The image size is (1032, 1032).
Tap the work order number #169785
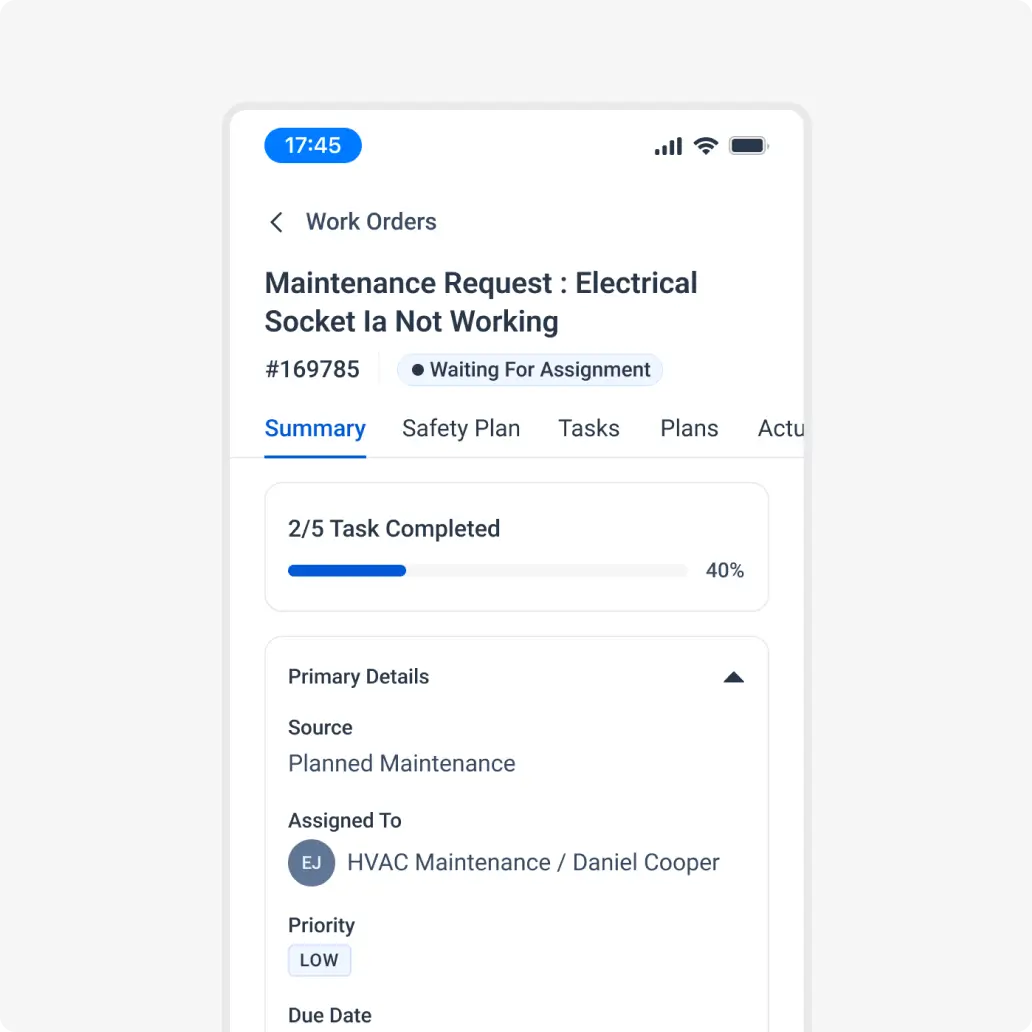tap(312, 369)
